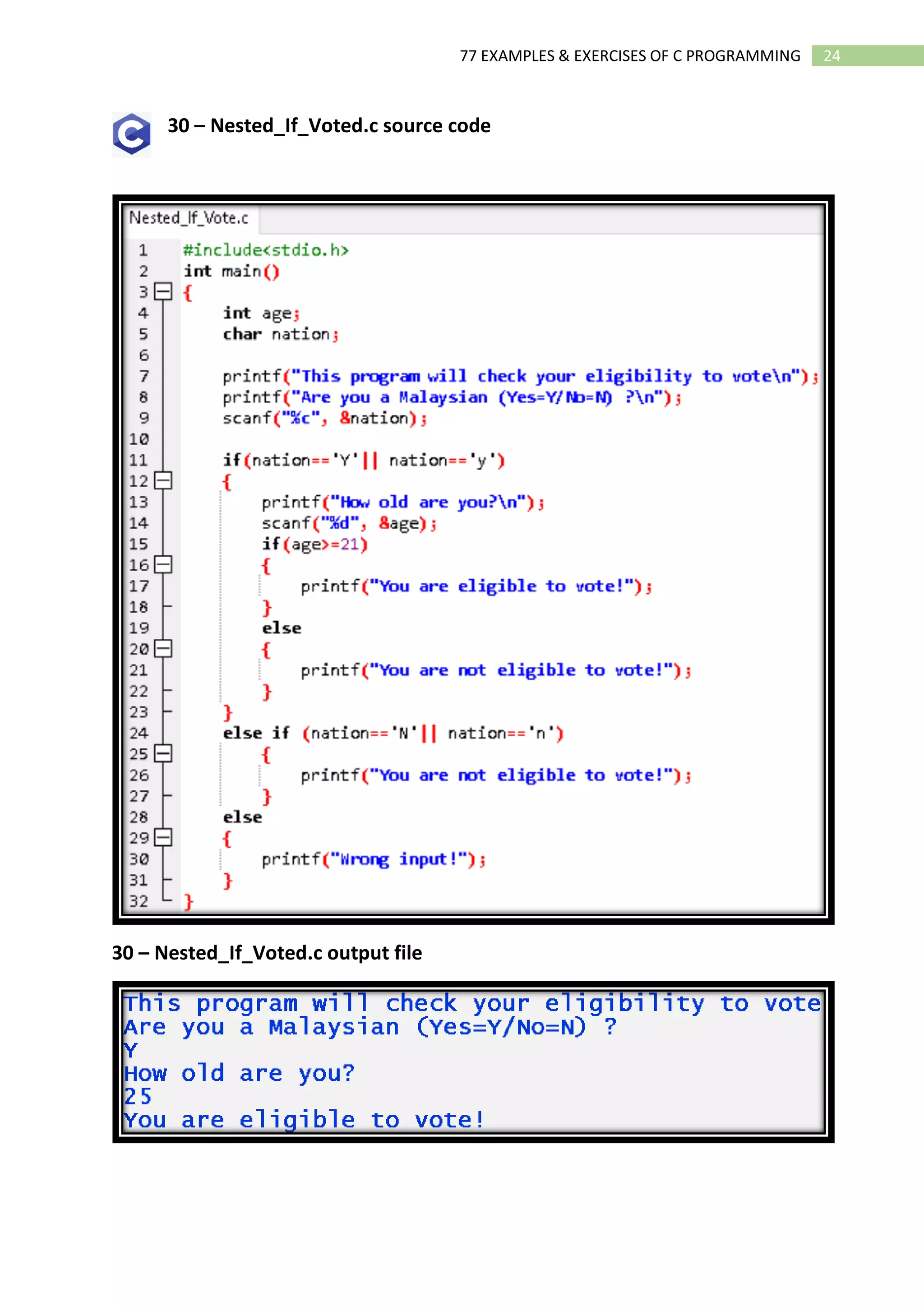This screenshot has width=924, height=1306.
Task: Click the 'if(age>=21)' line
Action: (314, 545)
